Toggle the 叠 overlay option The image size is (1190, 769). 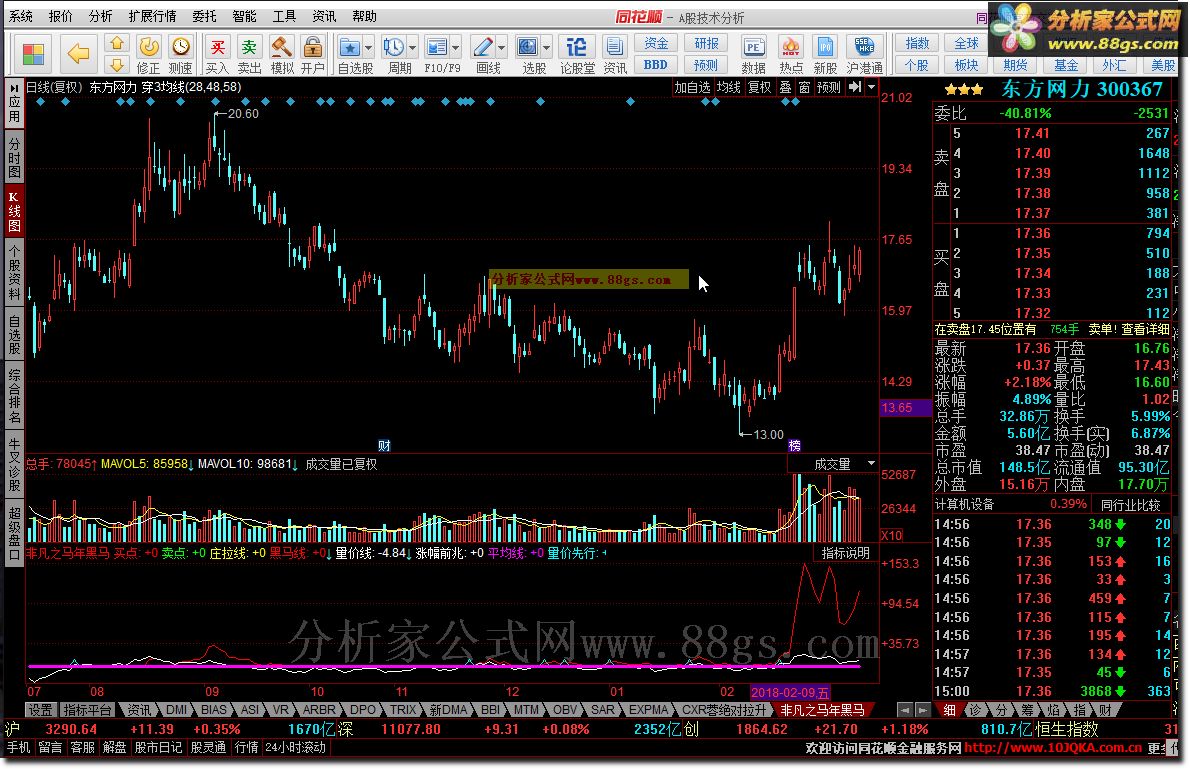tap(785, 87)
